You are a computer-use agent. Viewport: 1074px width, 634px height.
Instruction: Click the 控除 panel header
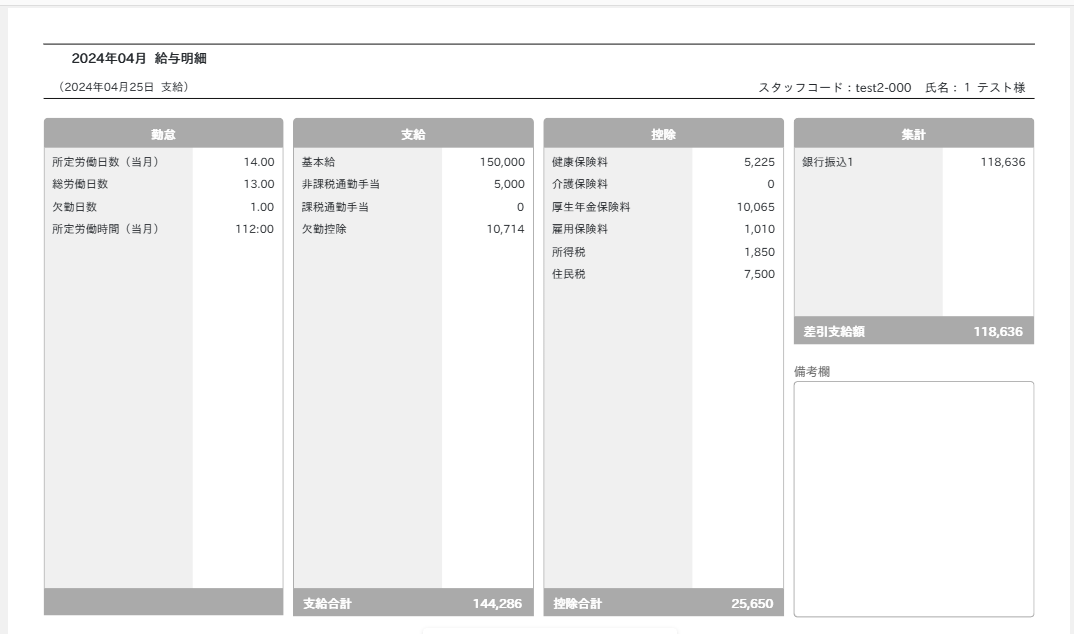(x=663, y=129)
